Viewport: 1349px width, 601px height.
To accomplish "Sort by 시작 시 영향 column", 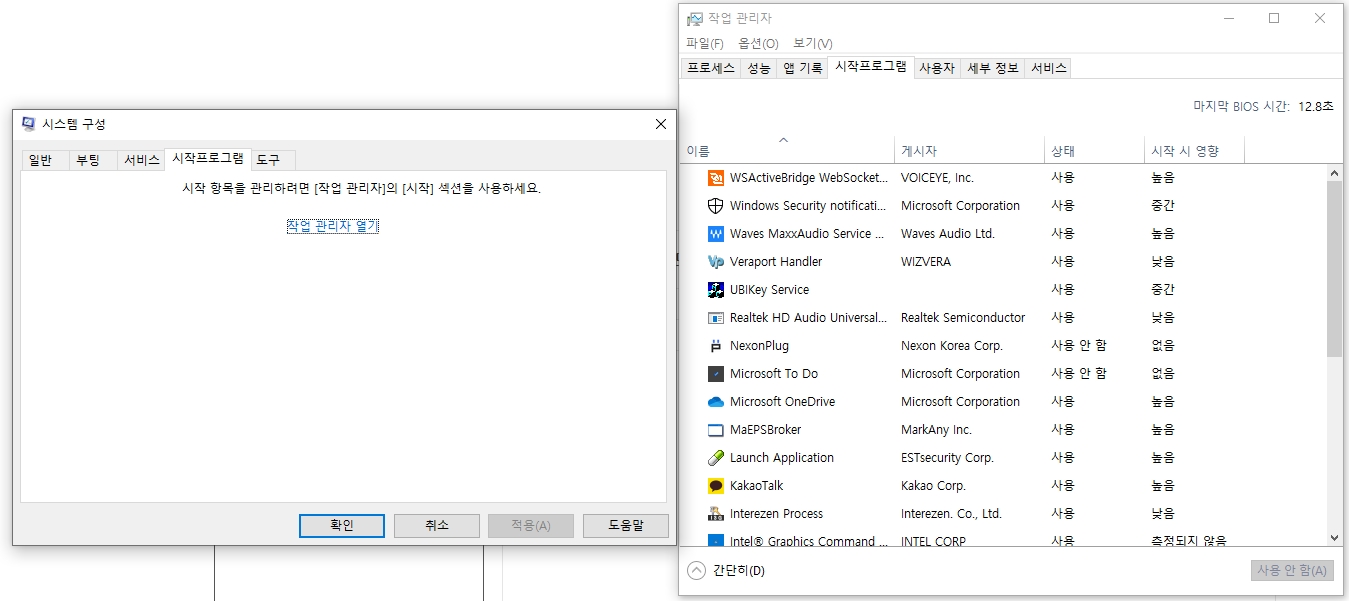I will [x=1194, y=151].
